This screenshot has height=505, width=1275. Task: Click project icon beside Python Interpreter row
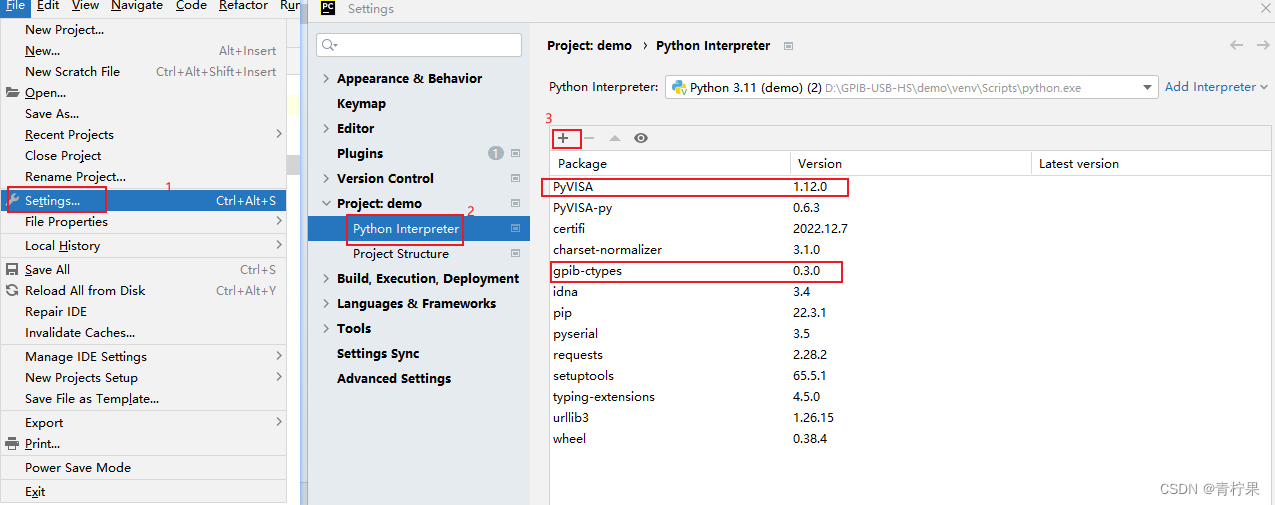tap(516, 228)
